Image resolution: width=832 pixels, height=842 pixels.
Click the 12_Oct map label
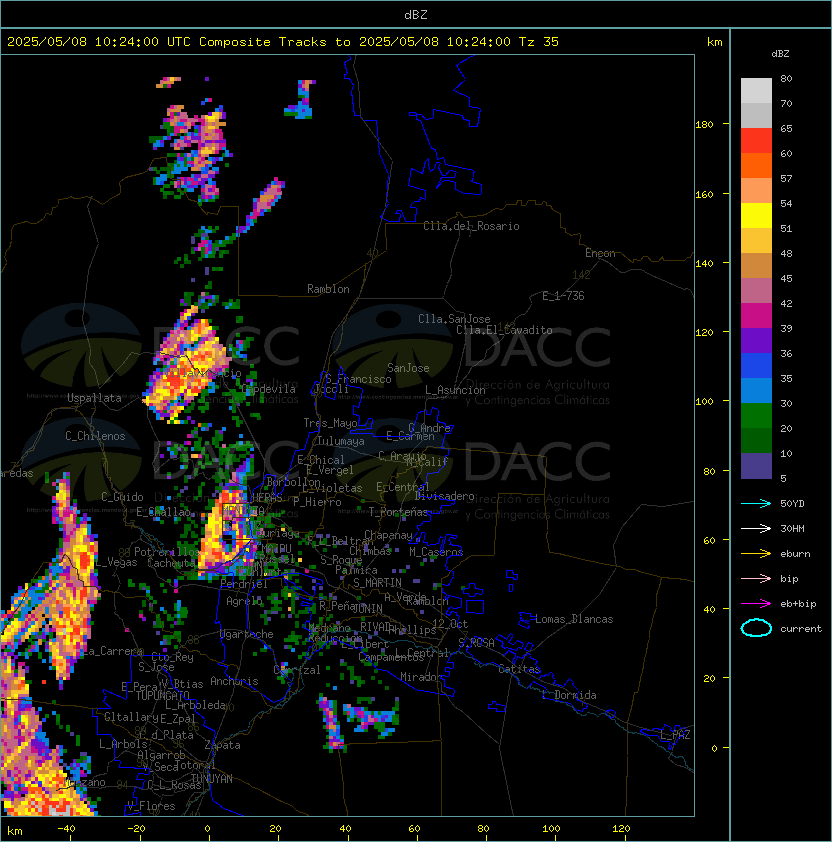coord(450,624)
